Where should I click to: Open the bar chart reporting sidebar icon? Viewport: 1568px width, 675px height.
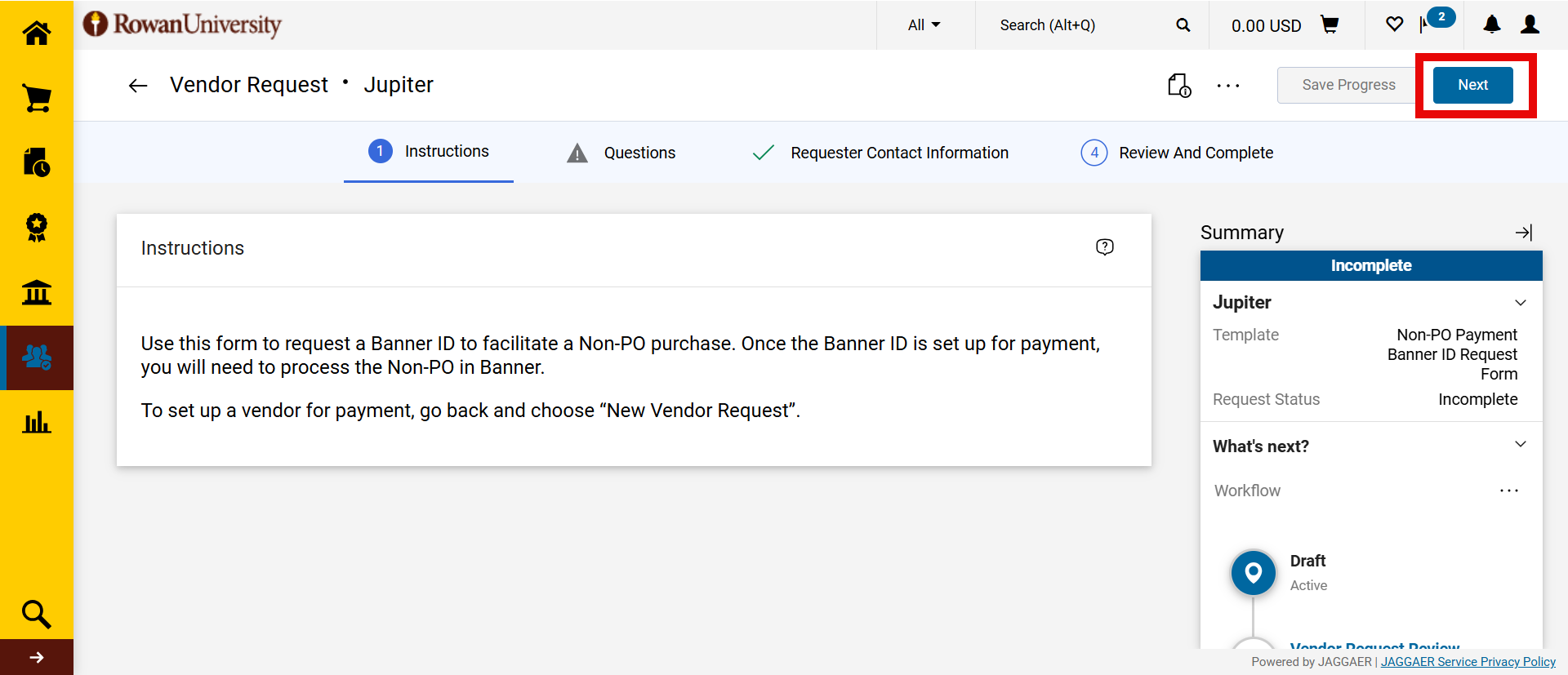pyautogui.click(x=37, y=422)
